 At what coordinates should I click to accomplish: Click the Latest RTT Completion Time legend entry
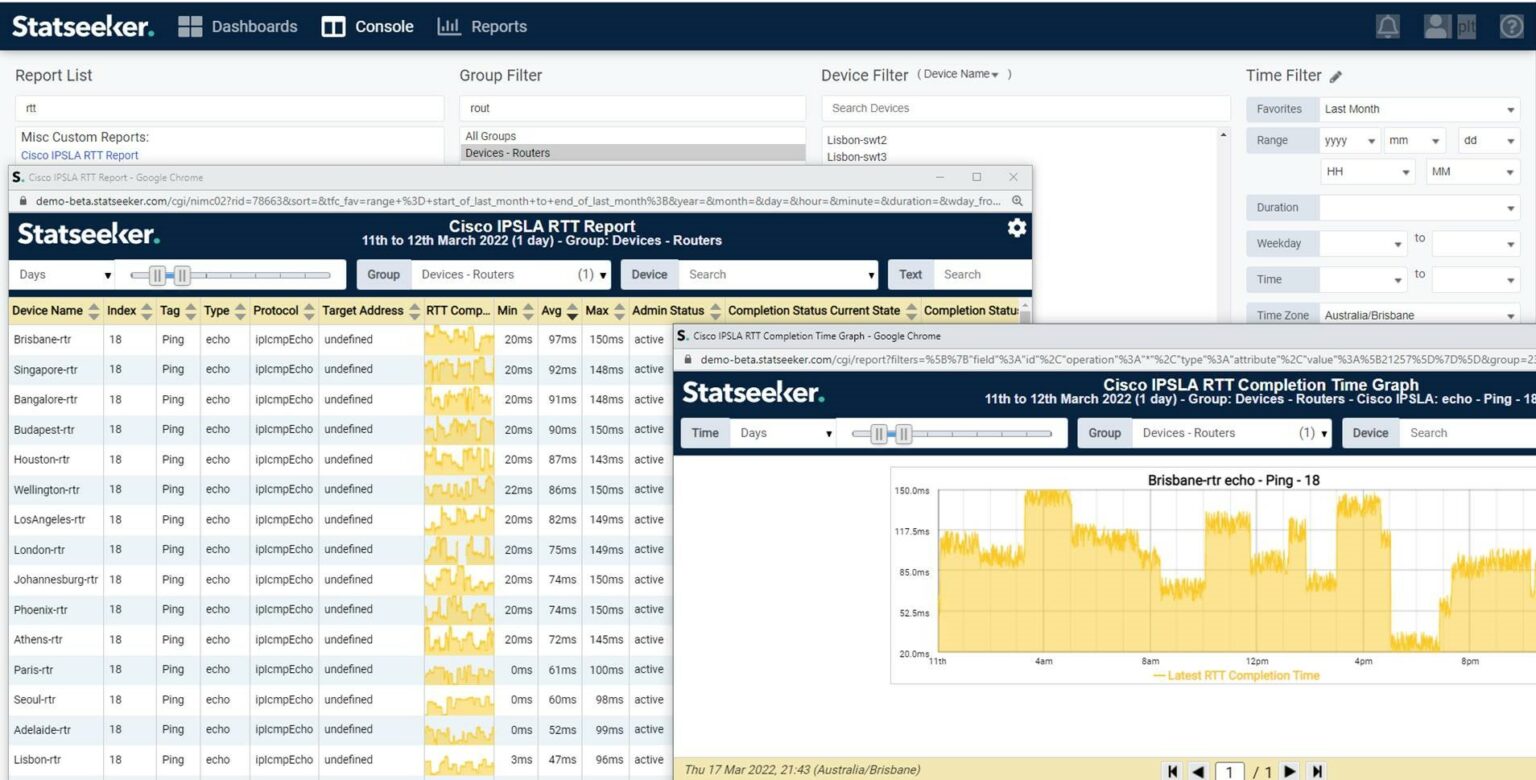pyautogui.click(x=1236, y=676)
